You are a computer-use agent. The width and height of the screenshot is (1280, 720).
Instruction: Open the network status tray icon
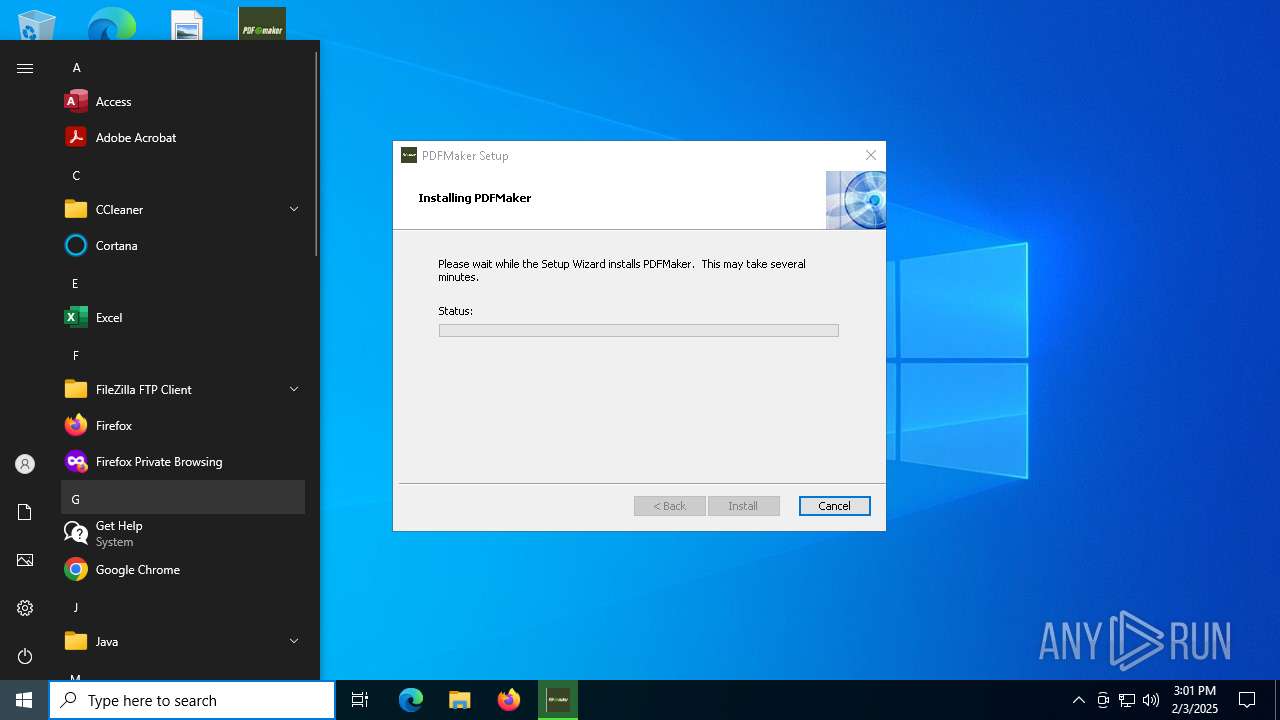point(1127,700)
